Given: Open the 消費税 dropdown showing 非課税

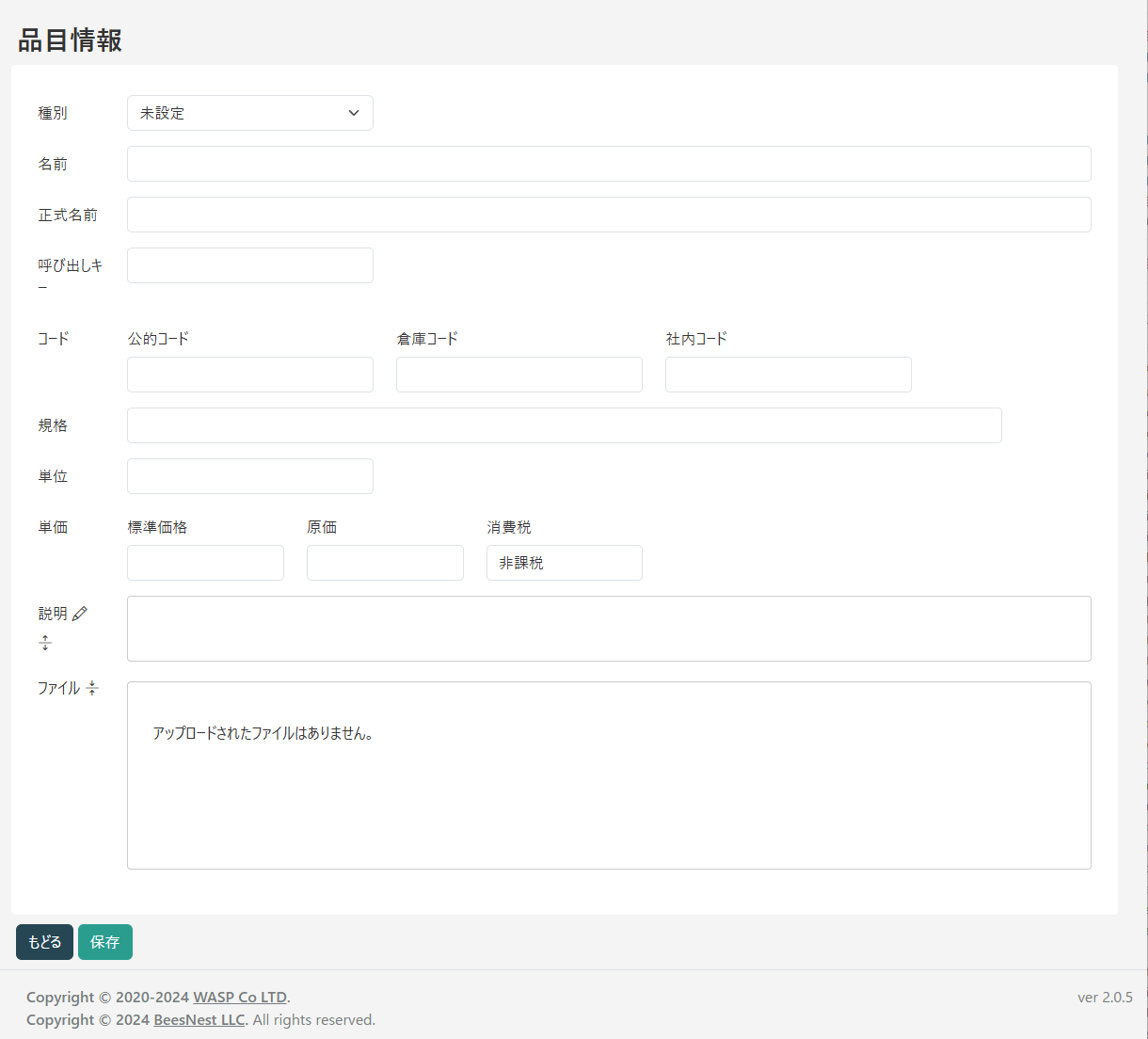Looking at the screenshot, I should pos(564,562).
